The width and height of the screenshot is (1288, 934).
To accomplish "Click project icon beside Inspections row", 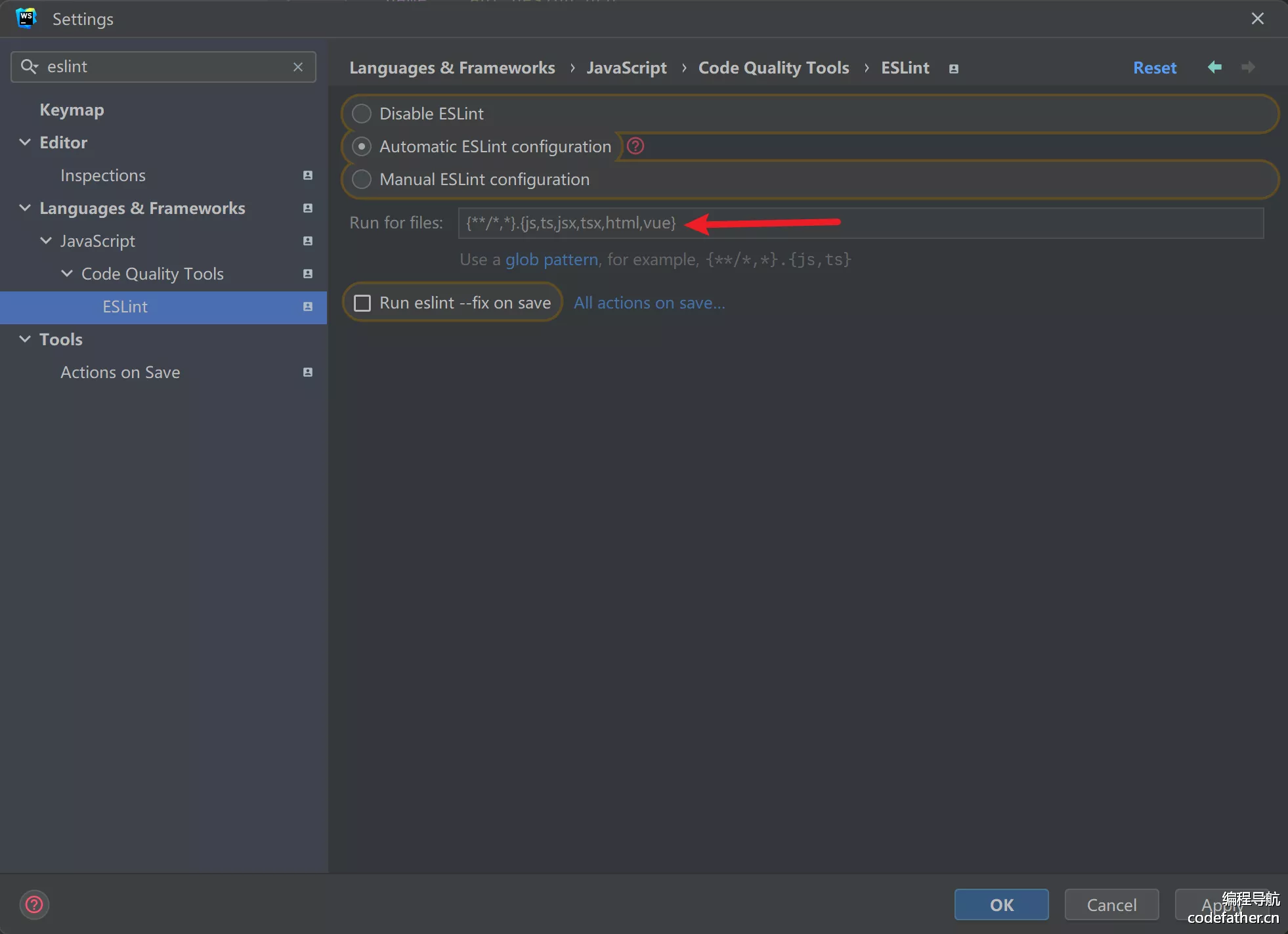I will [307, 175].
